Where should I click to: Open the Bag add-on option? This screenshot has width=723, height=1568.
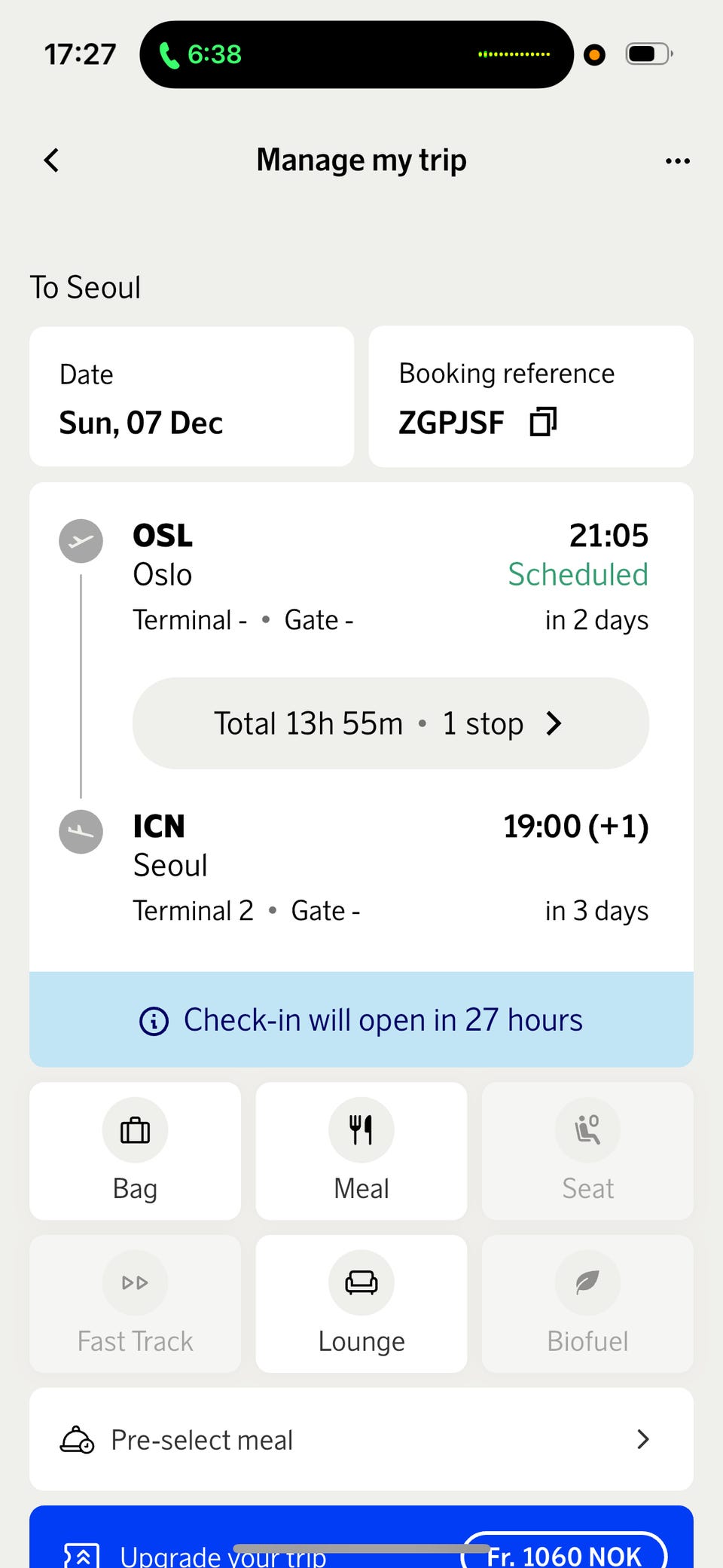(135, 1150)
